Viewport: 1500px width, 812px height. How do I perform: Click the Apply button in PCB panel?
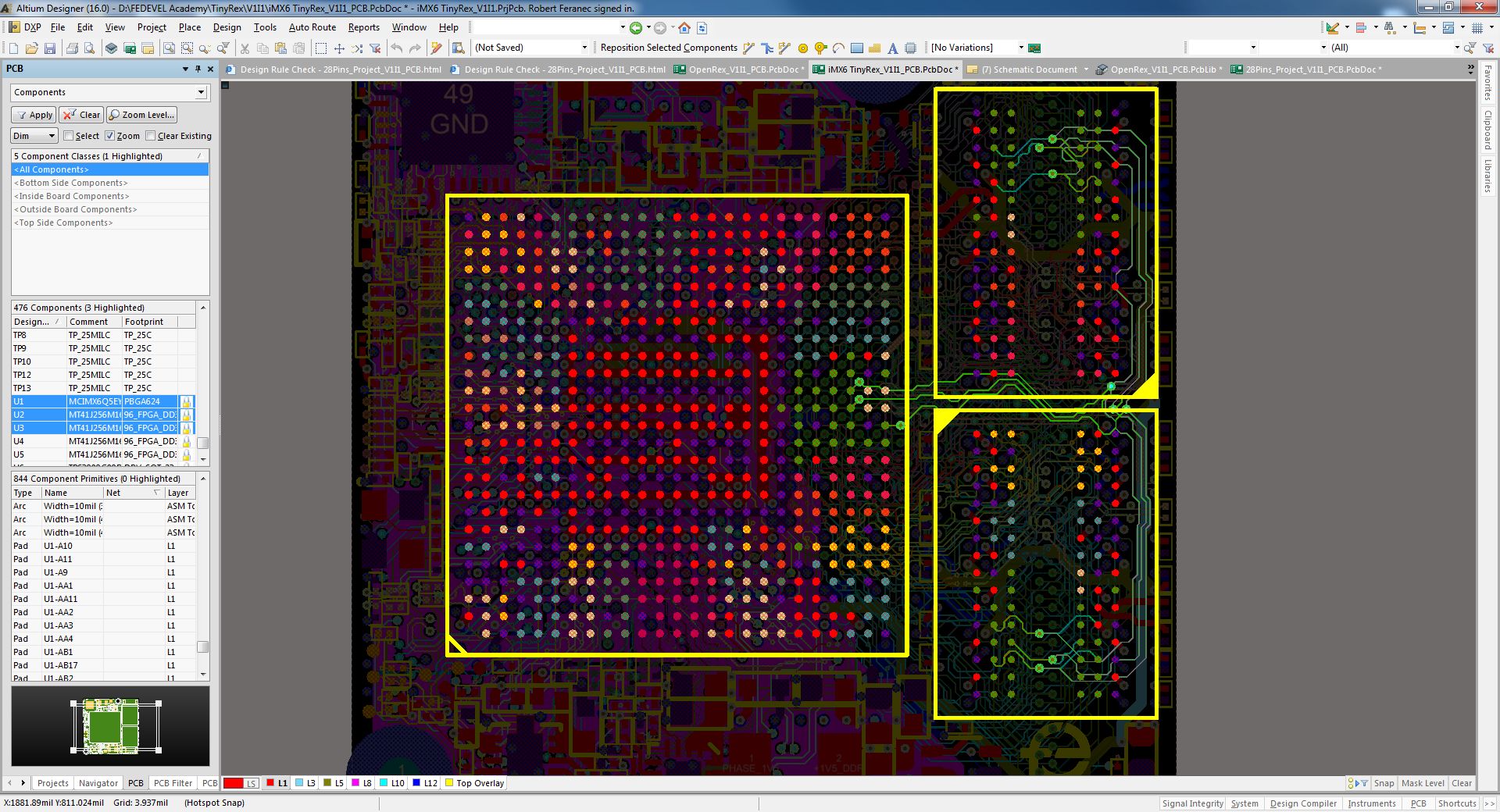(x=33, y=115)
